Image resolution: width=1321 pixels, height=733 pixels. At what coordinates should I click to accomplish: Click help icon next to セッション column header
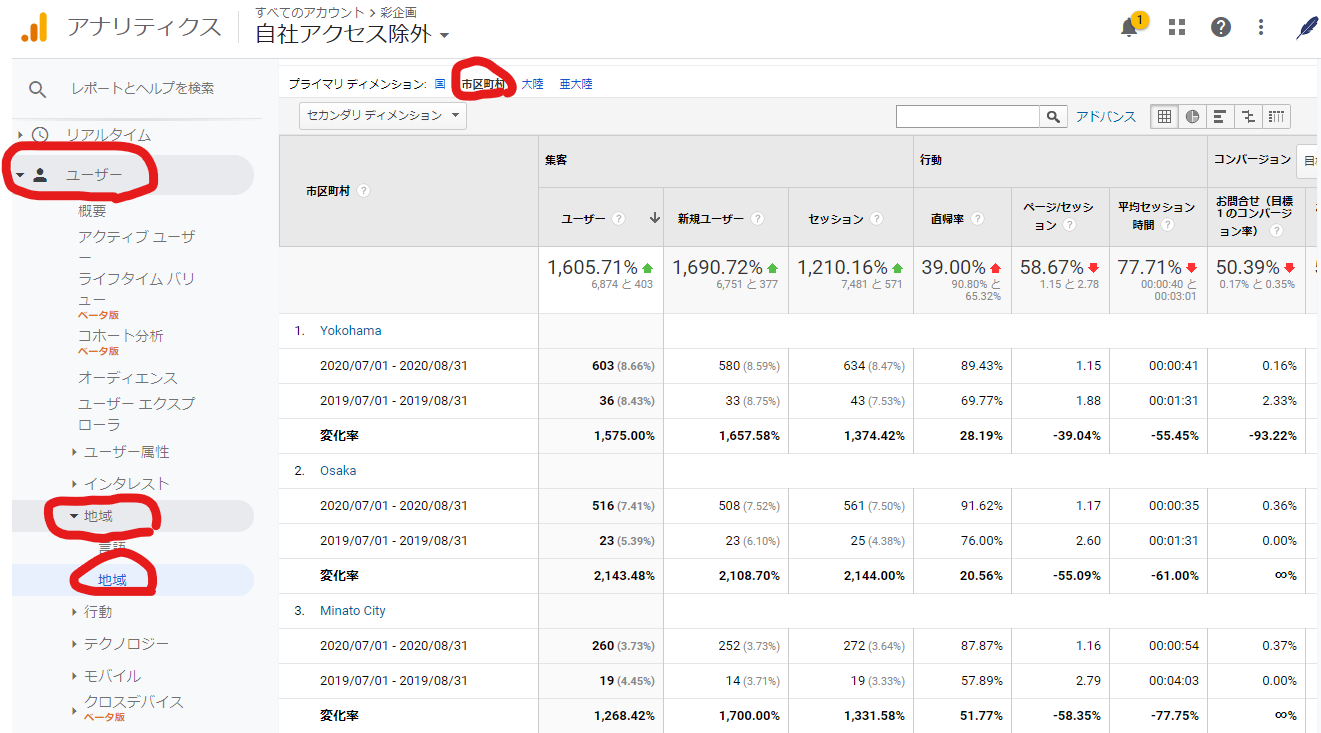tap(876, 219)
